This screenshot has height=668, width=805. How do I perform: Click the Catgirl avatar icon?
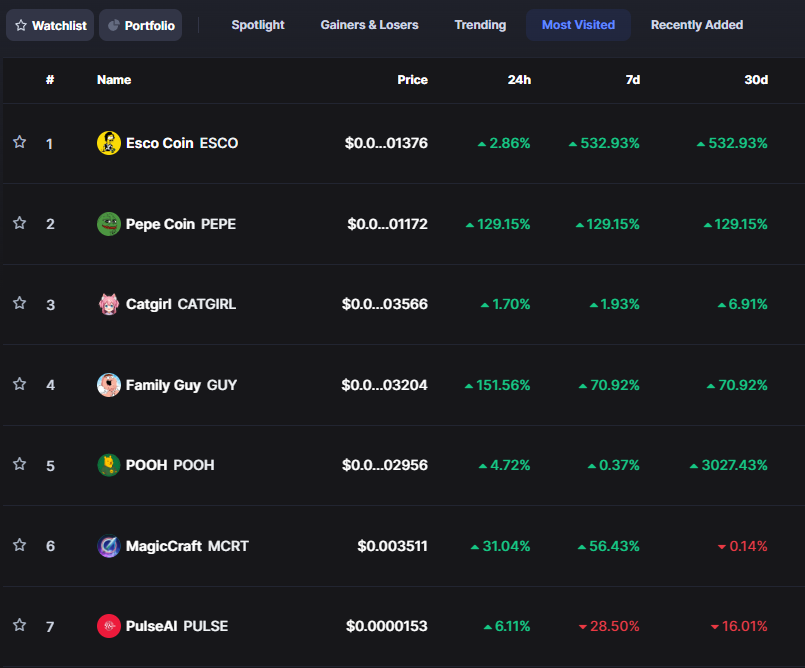pyautogui.click(x=109, y=304)
